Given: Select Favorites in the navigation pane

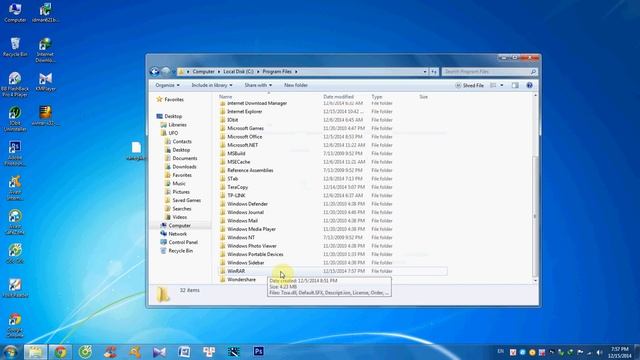Looking at the screenshot, I should (171, 100).
